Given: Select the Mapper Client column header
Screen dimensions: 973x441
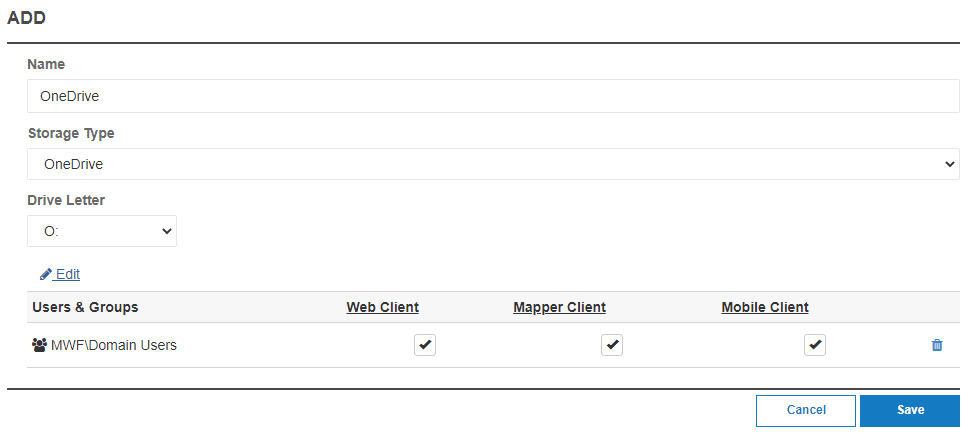Looking at the screenshot, I should pos(559,307).
